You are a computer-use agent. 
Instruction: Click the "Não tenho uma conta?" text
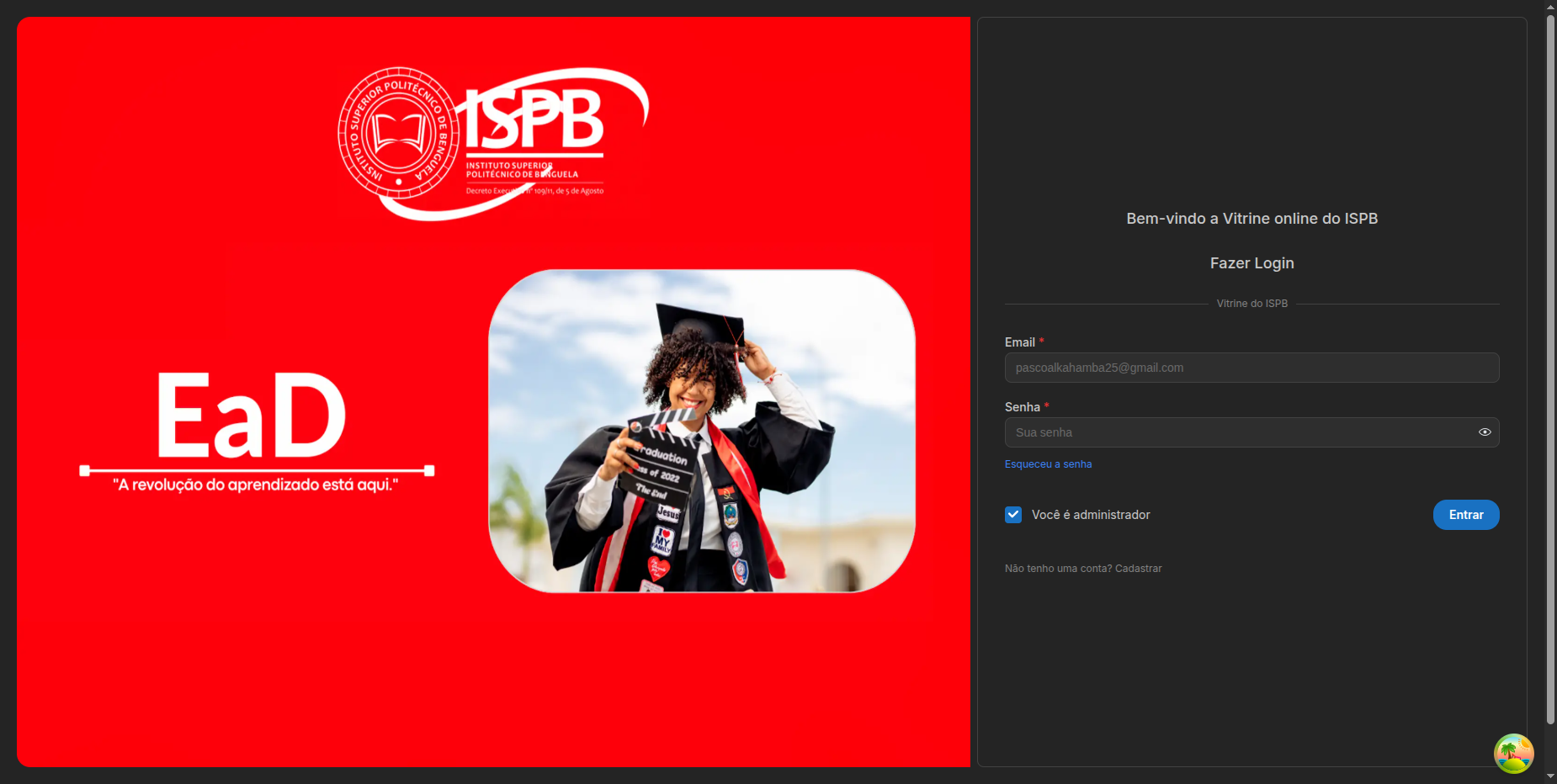coord(1057,568)
